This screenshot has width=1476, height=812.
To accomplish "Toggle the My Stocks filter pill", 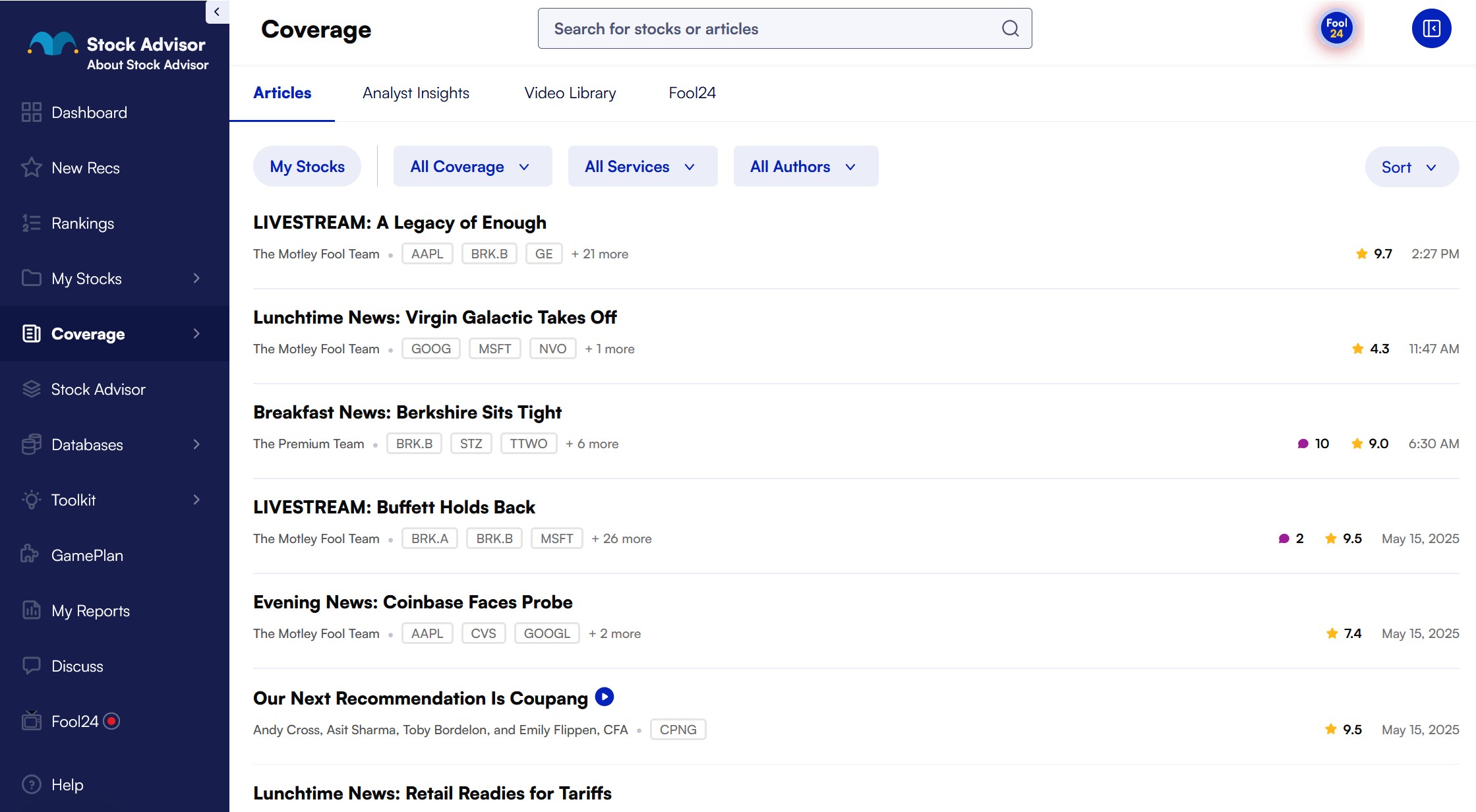I will pyautogui.click(x=307, y=167).
